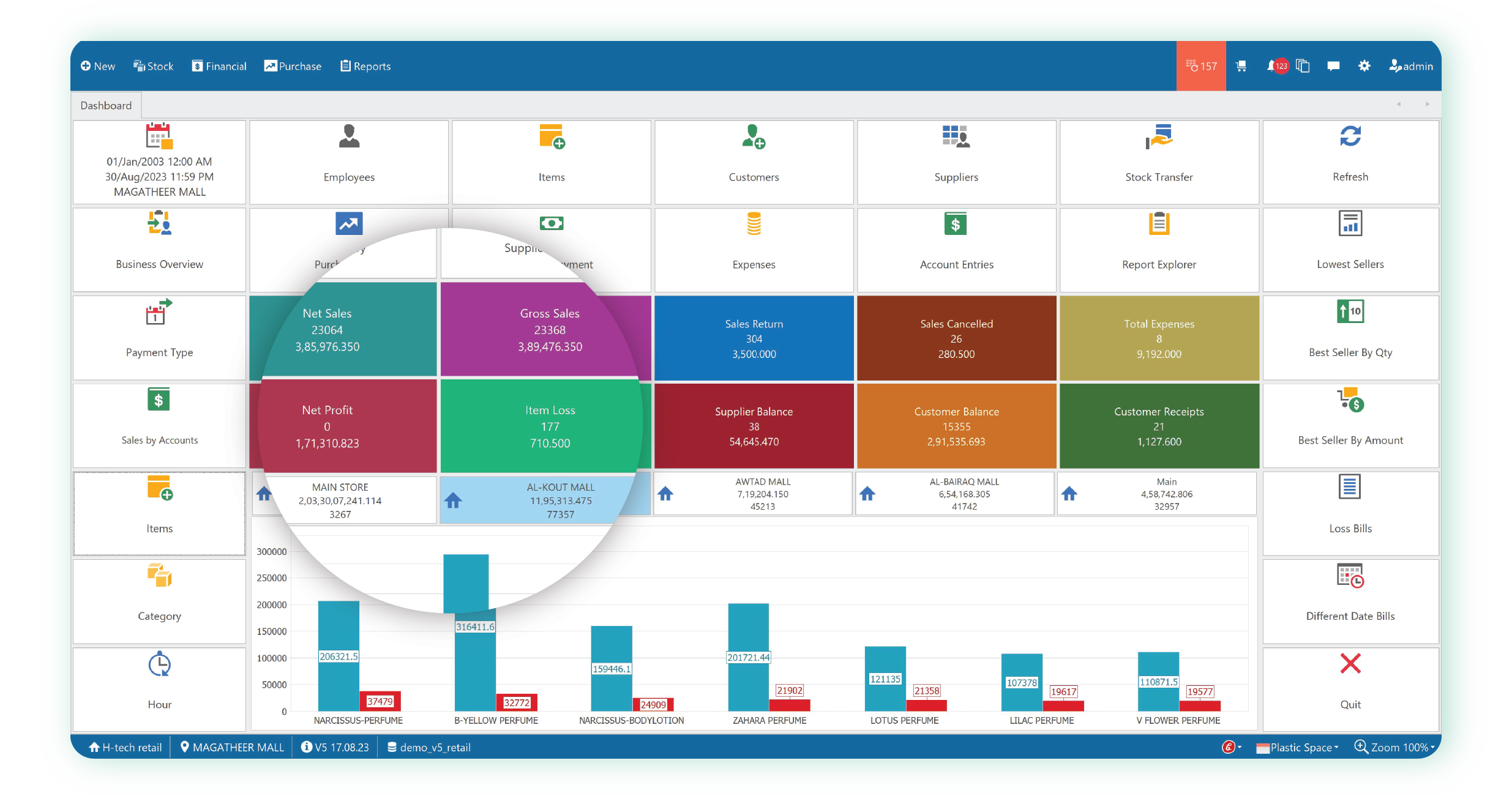Click the orange Customer Balance tile

[956, 426]
